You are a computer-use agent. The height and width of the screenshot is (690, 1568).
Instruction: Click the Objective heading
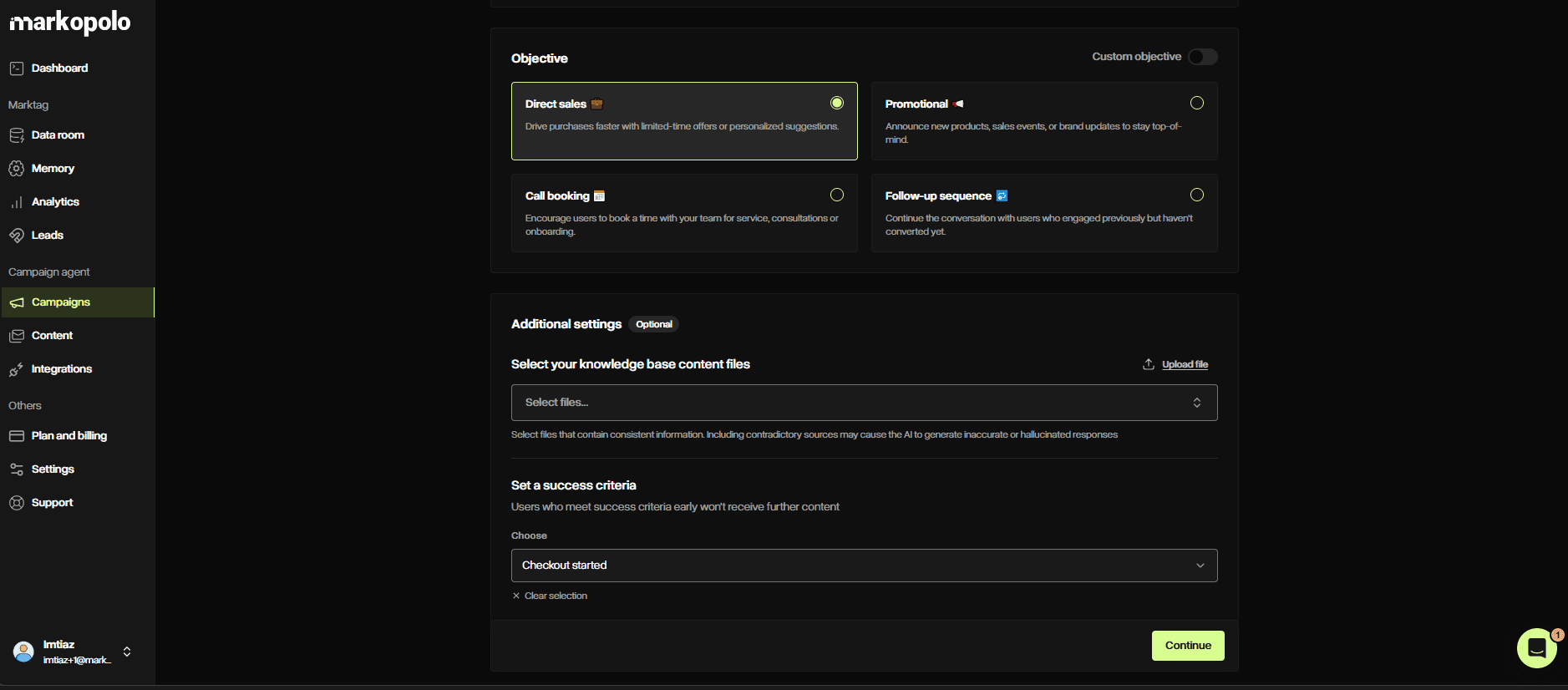pos(540,58)
